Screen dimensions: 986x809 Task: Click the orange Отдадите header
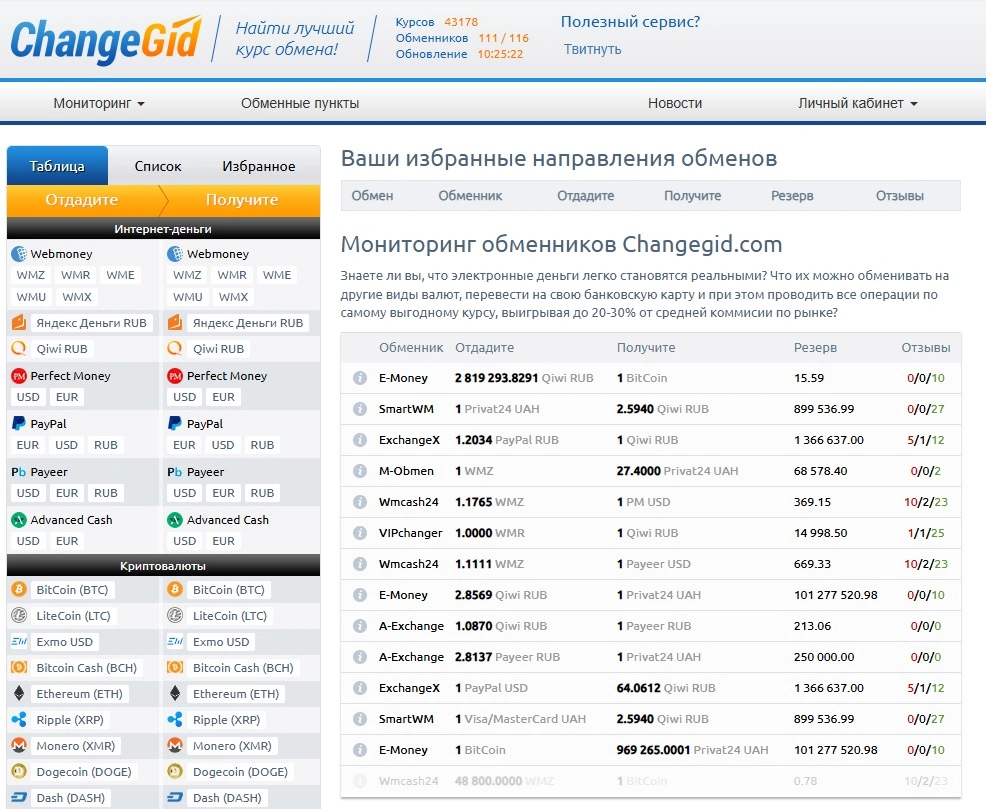point(82,200)
